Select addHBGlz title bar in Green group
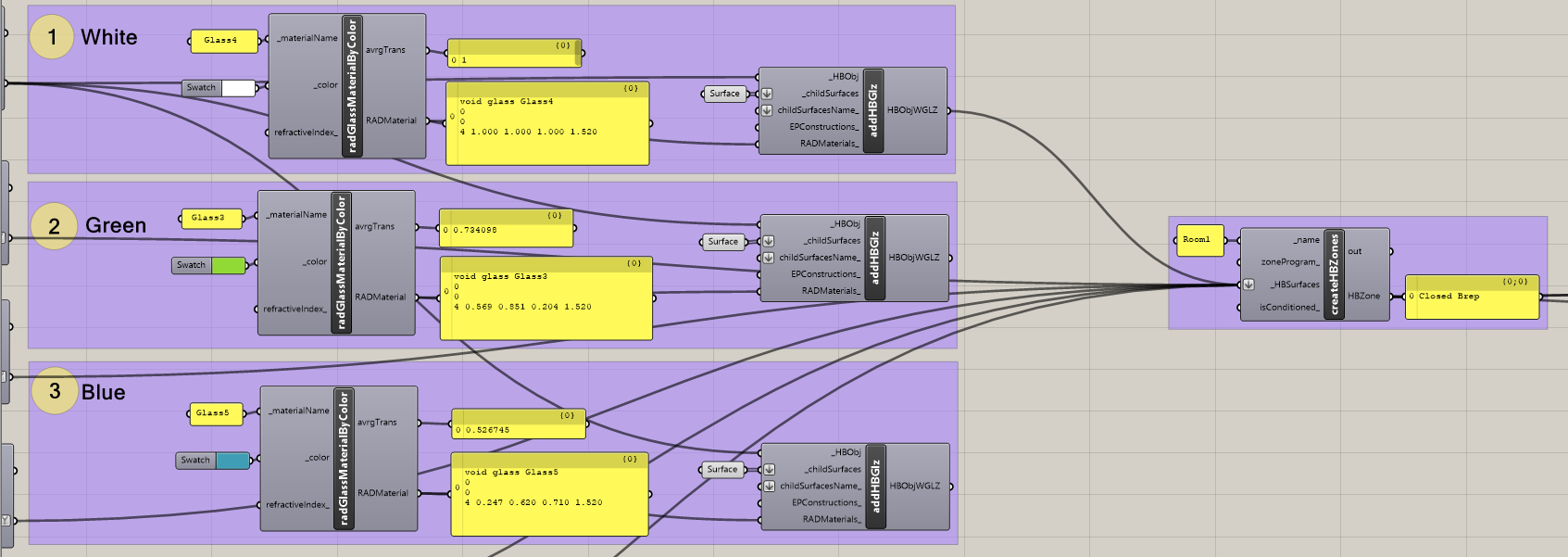Viewport: 1568px width, 557px height. click(x=875, y=258)
